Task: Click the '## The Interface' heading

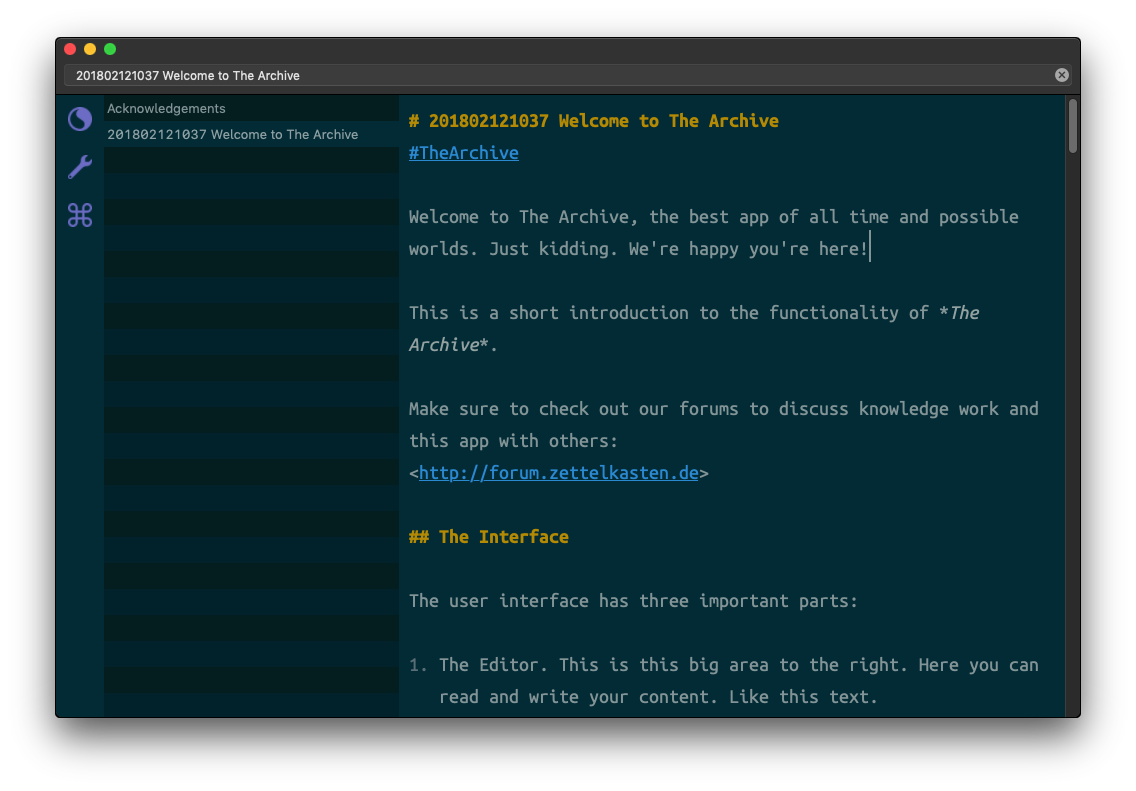Action: 489,537
